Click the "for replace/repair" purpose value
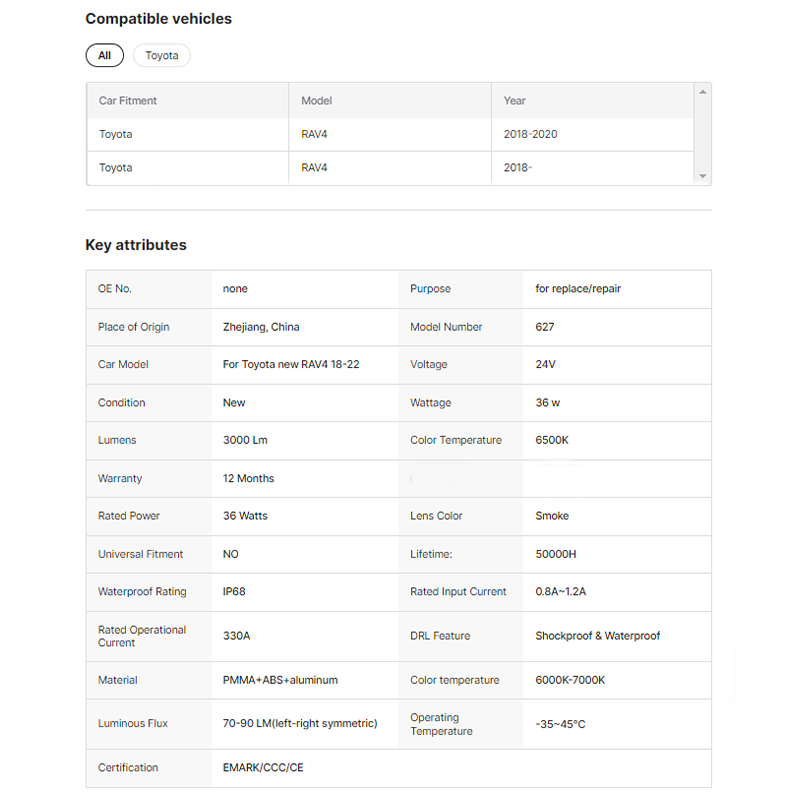800x800 pixels. tap(578, 289)
